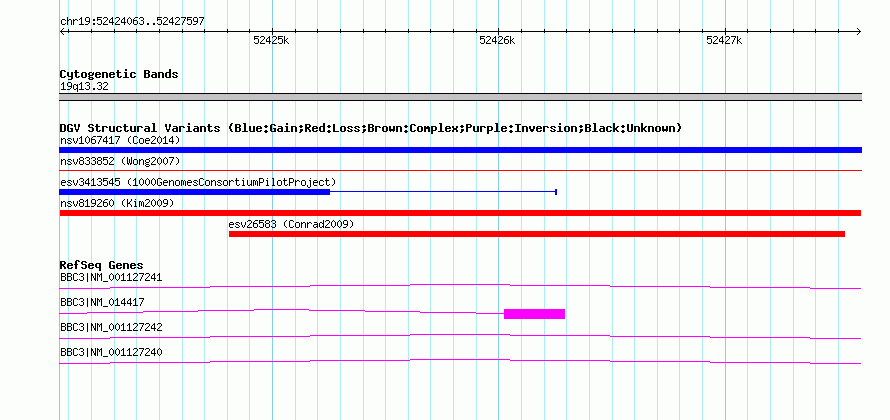Screen dimensions: 890x420
Task: Click the BBC3|NM_001127240 magenta intron line
Action: tap(460, 362)
